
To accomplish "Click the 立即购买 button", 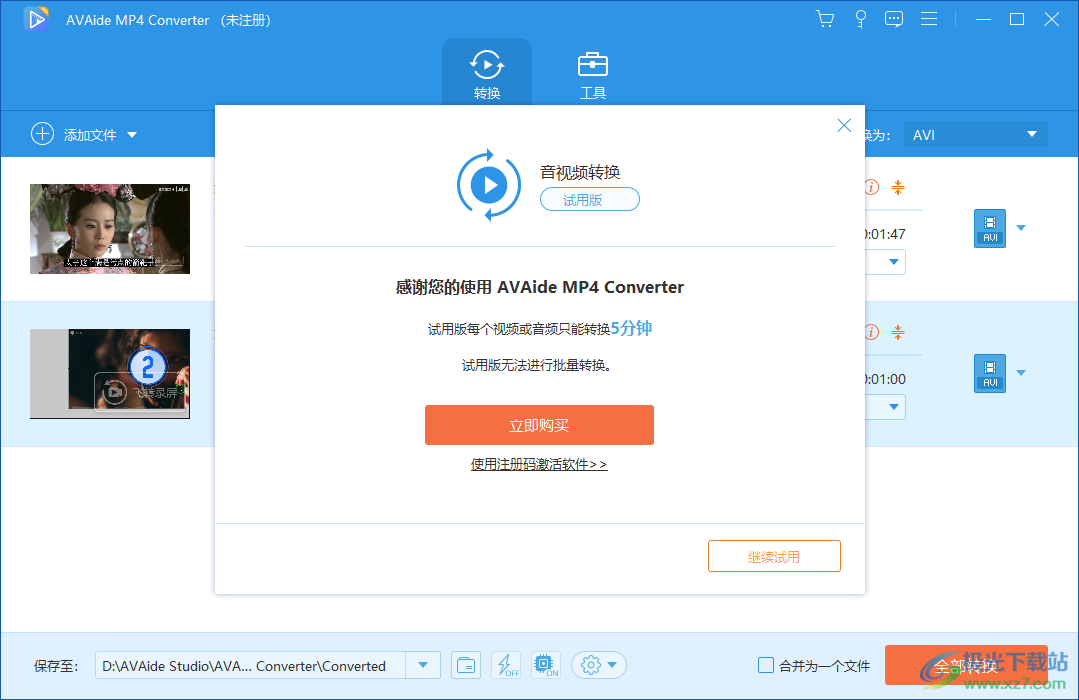I will click(539, 425).
